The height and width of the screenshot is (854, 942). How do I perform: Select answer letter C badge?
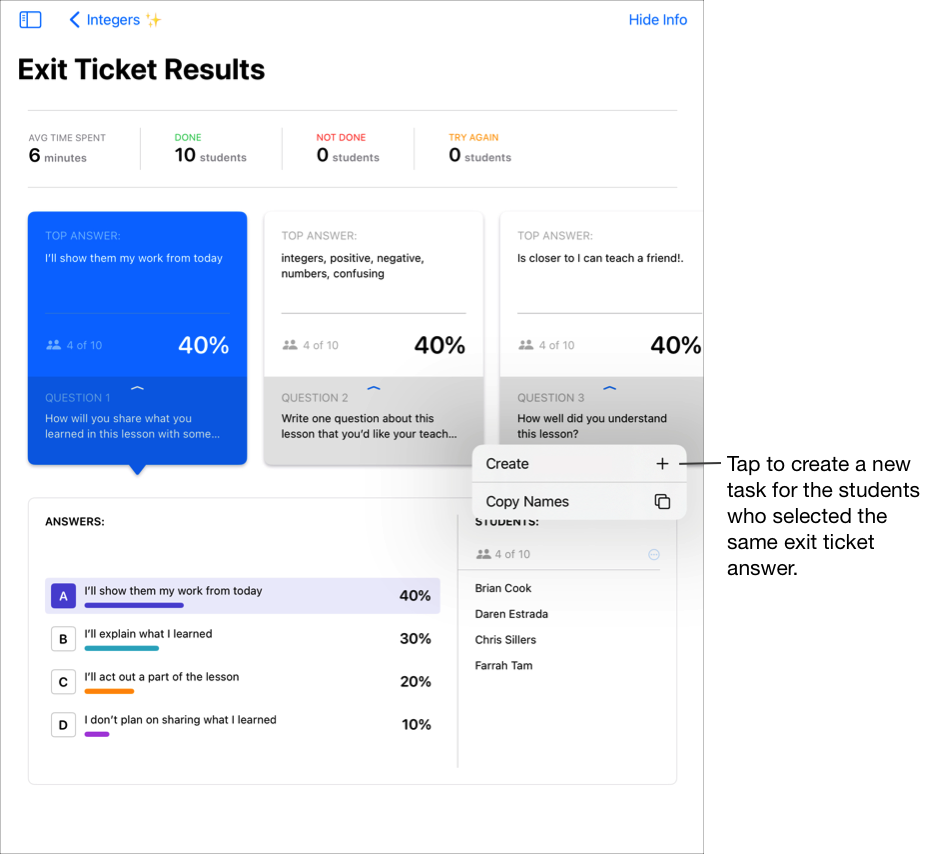63,682
